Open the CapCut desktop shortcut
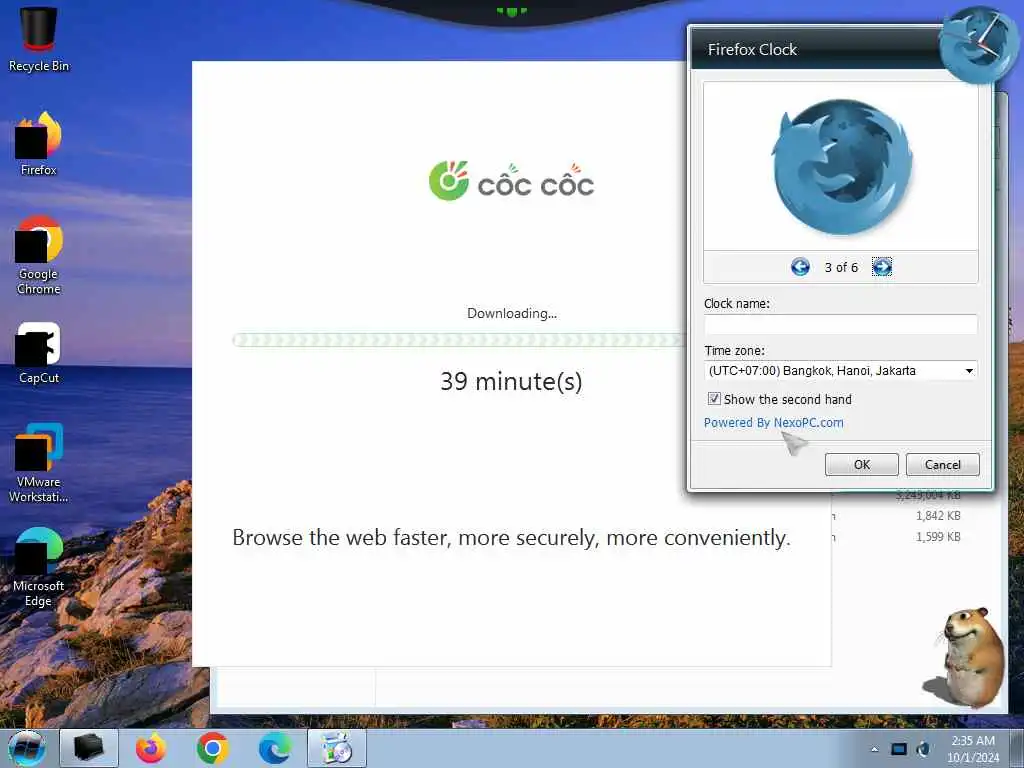1024x768 pixels. (39, 353)
